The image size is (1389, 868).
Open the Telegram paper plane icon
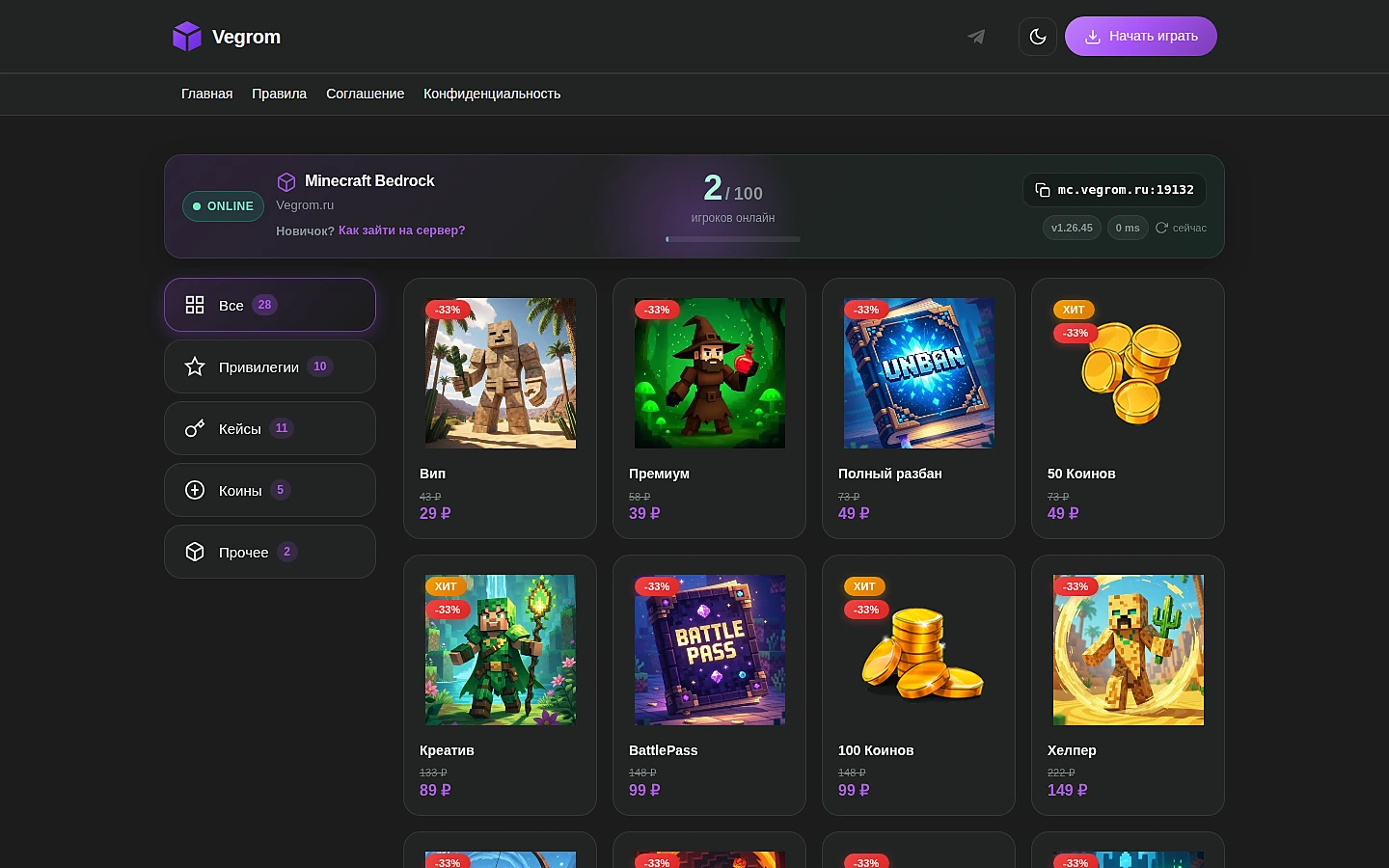tap(976, 37)
